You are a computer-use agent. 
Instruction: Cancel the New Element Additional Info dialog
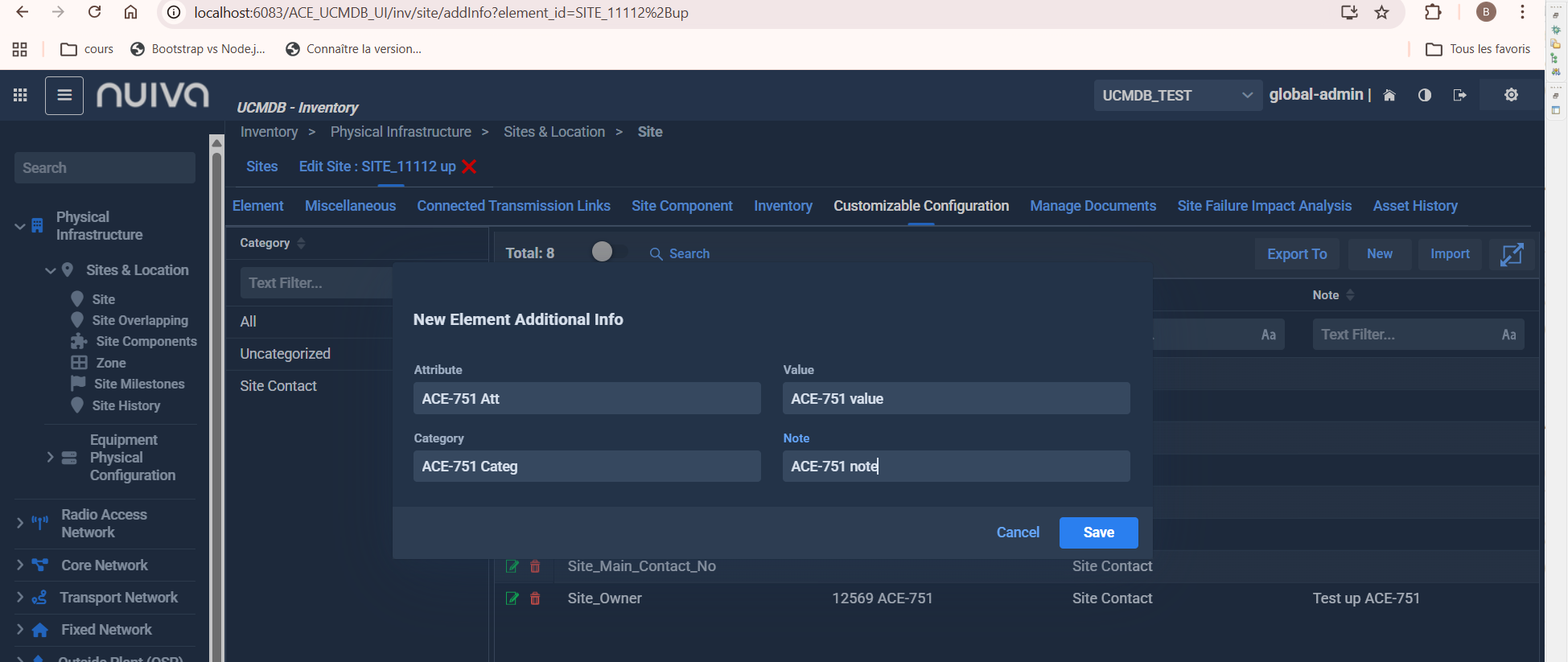click(1018, 532)
